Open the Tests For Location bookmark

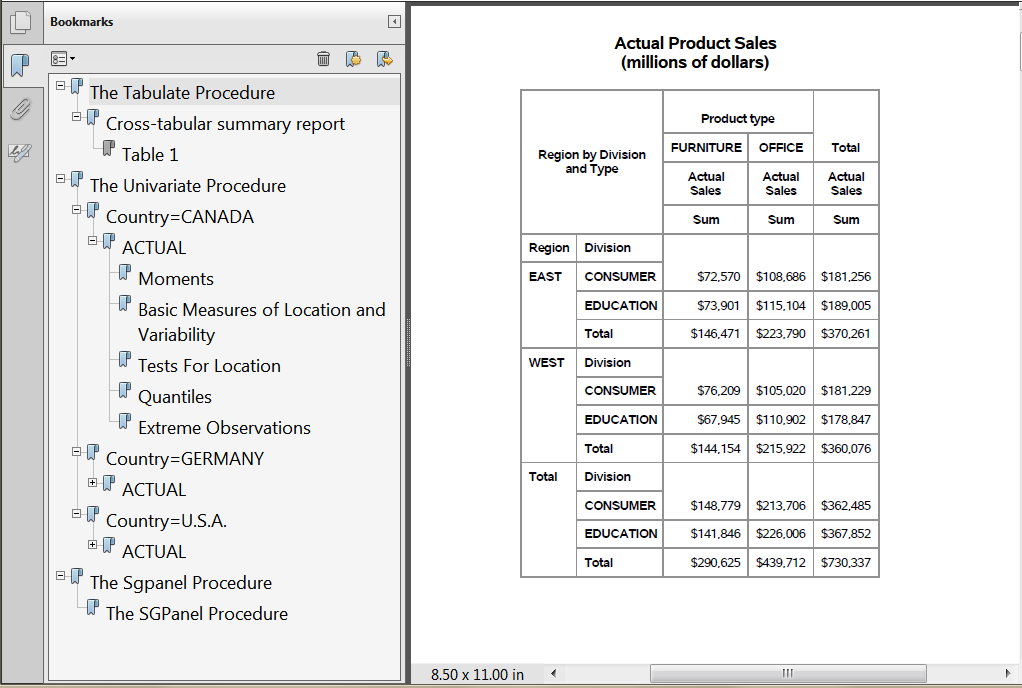click(209, 366)
